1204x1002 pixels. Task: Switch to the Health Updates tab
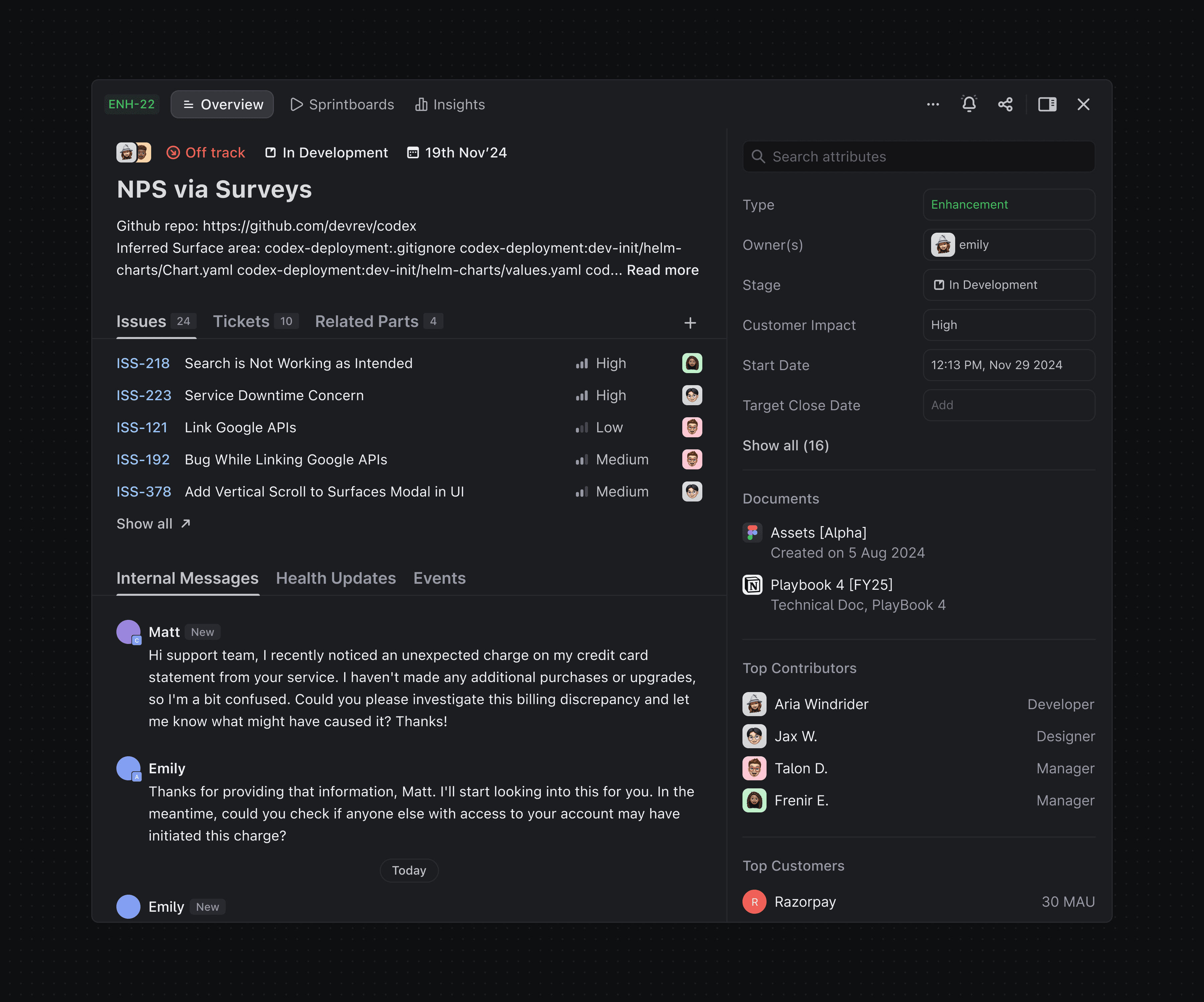tap(335, 578)
